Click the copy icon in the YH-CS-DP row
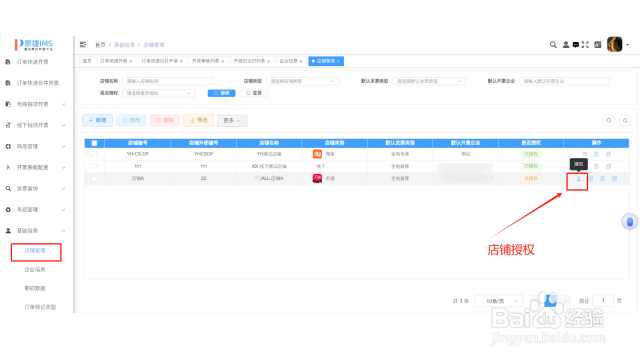This screenshot has height=360, width=640. (x=608, y=154)
